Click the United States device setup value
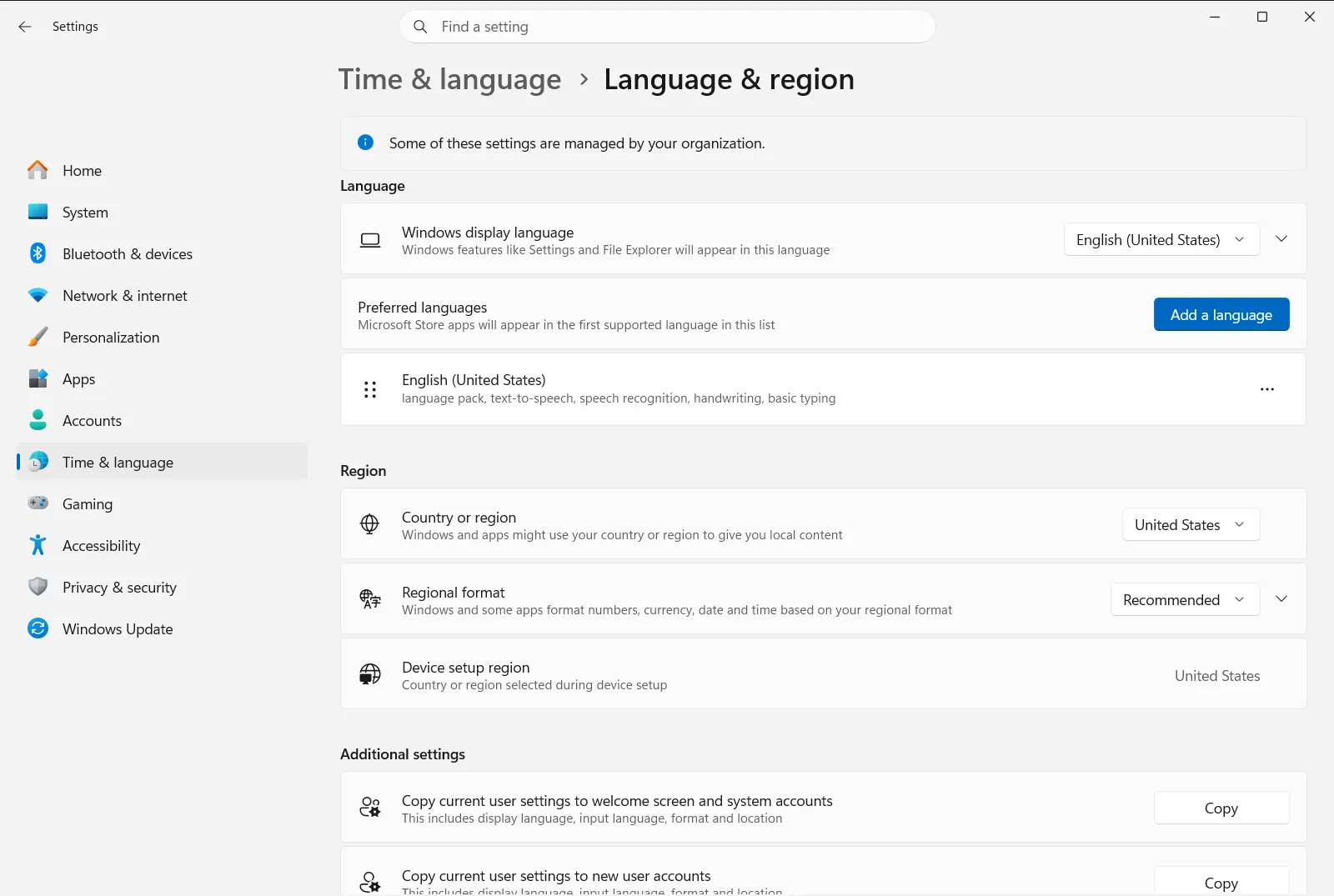The height and width of the screenshot is (896, 1334). (1217, 676)
